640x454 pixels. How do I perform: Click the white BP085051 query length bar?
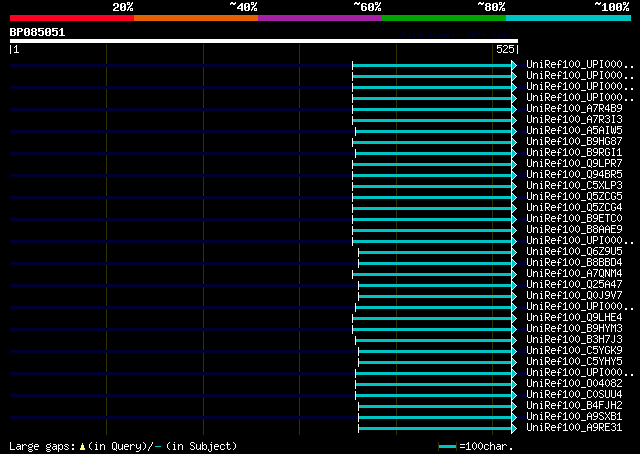pyautogui.click(x=264, y=41)
